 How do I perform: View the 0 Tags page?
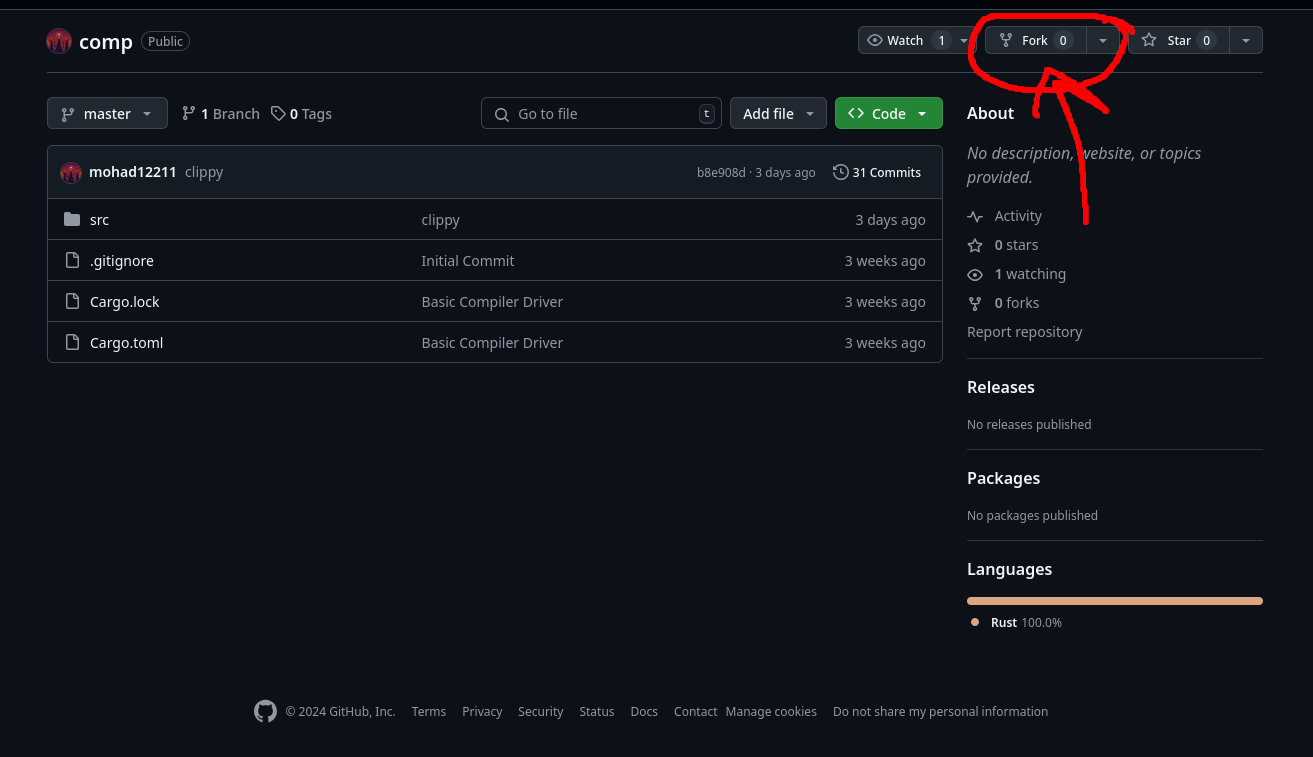(301, 114)
